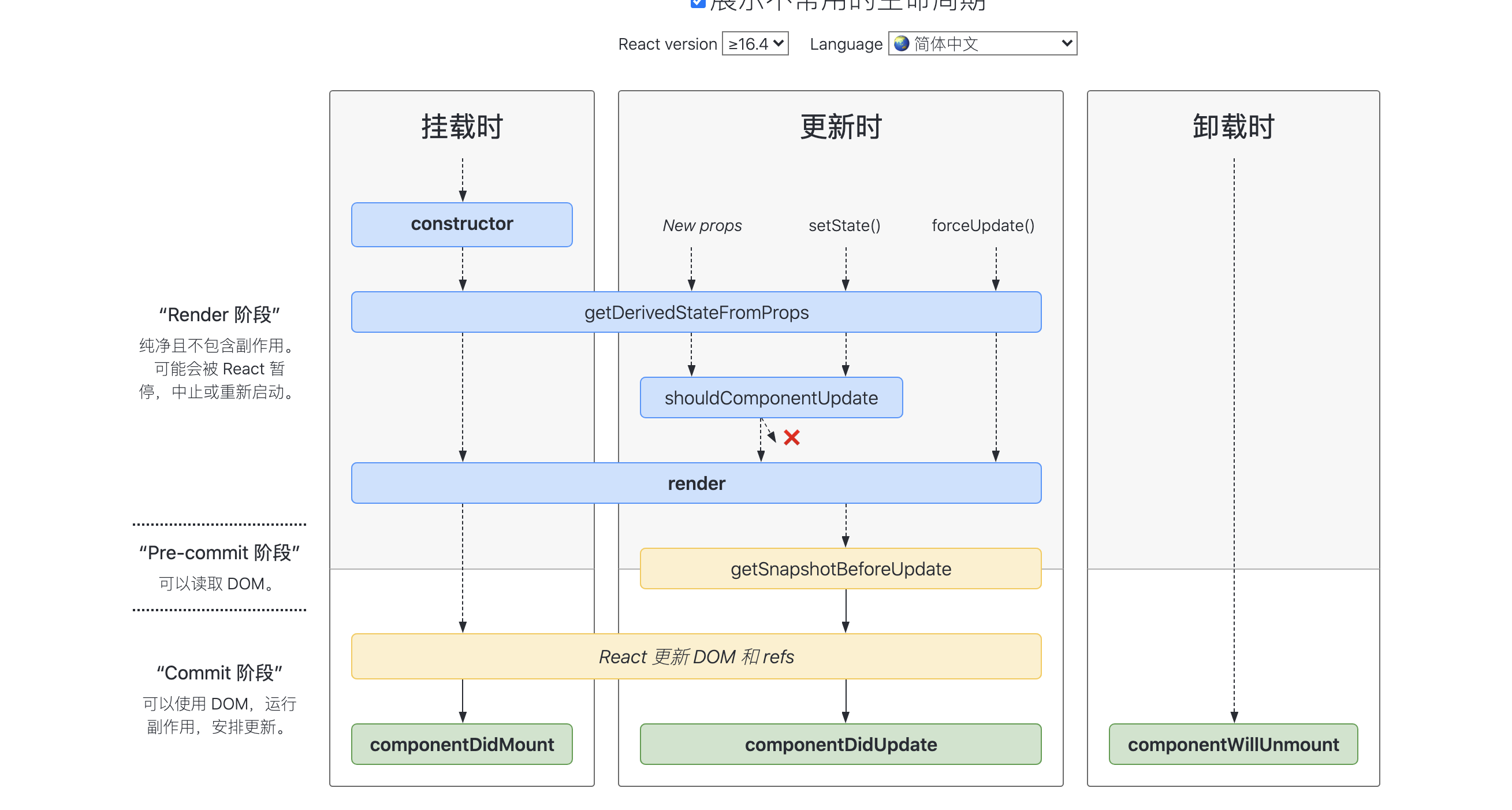Open componentDidUpdate method
This screenshot has width=1512, height=810.
click(840, 744)
